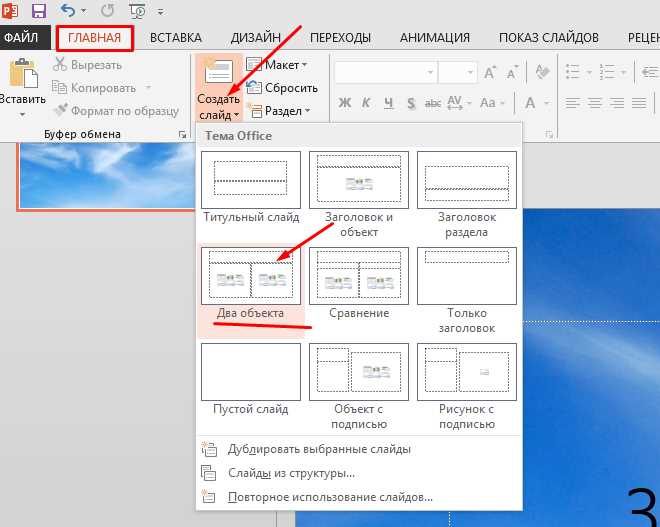Select Заголовок и объект layout thumbnail
The image size is (660, 527).
pyautogui.click(x=359, y=180)
